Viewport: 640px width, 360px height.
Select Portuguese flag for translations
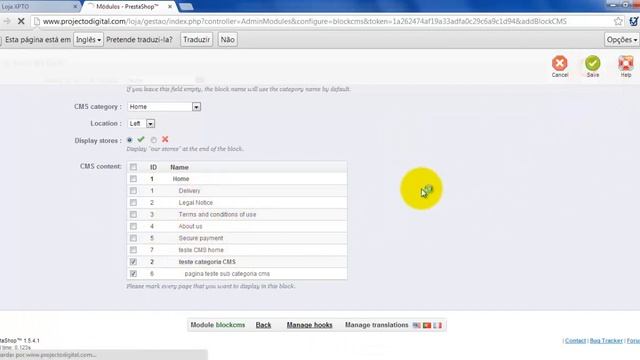[x=427, y=325]
